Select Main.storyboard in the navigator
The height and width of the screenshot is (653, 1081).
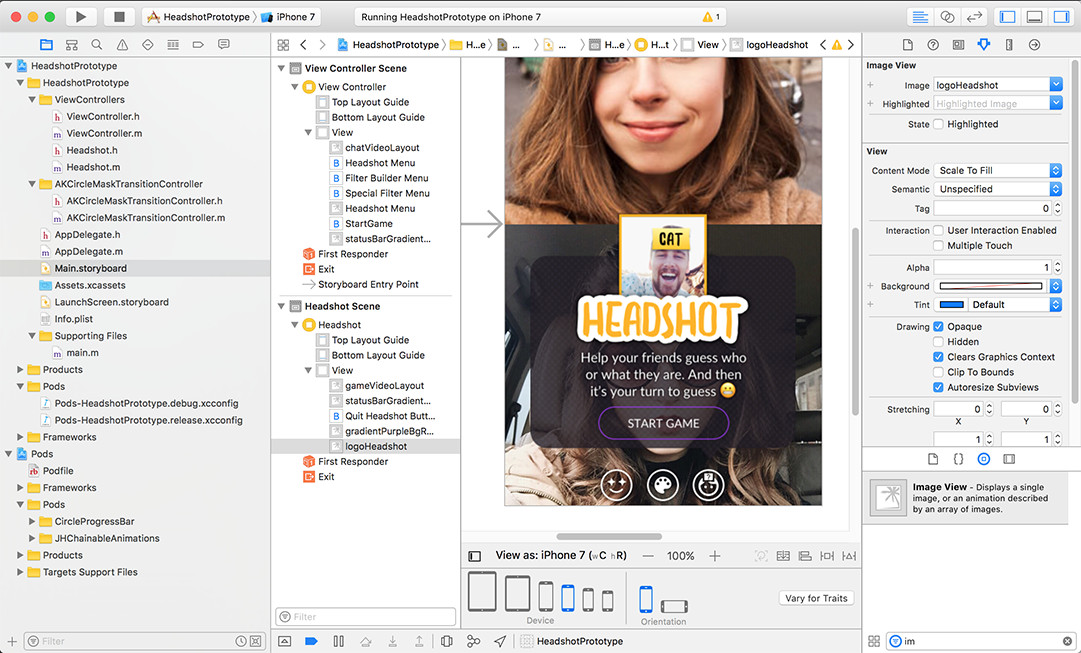[90, 268]
